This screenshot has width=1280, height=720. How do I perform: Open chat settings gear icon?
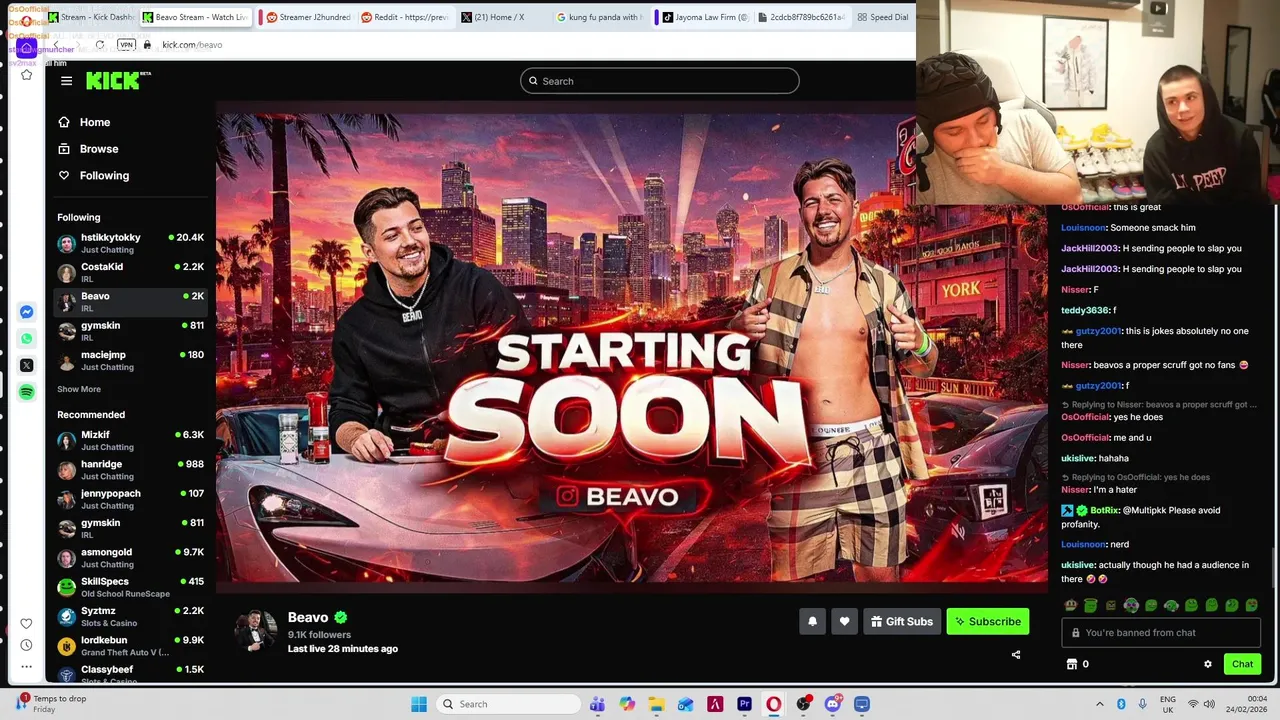1208,664
